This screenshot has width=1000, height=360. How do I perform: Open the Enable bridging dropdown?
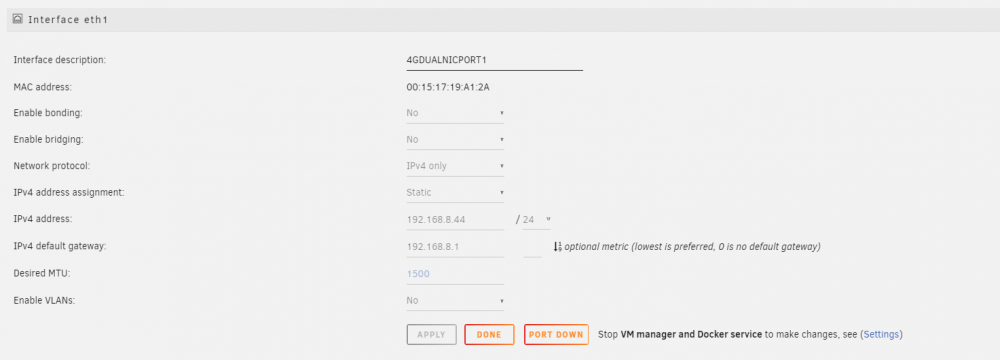pos(455,140)
